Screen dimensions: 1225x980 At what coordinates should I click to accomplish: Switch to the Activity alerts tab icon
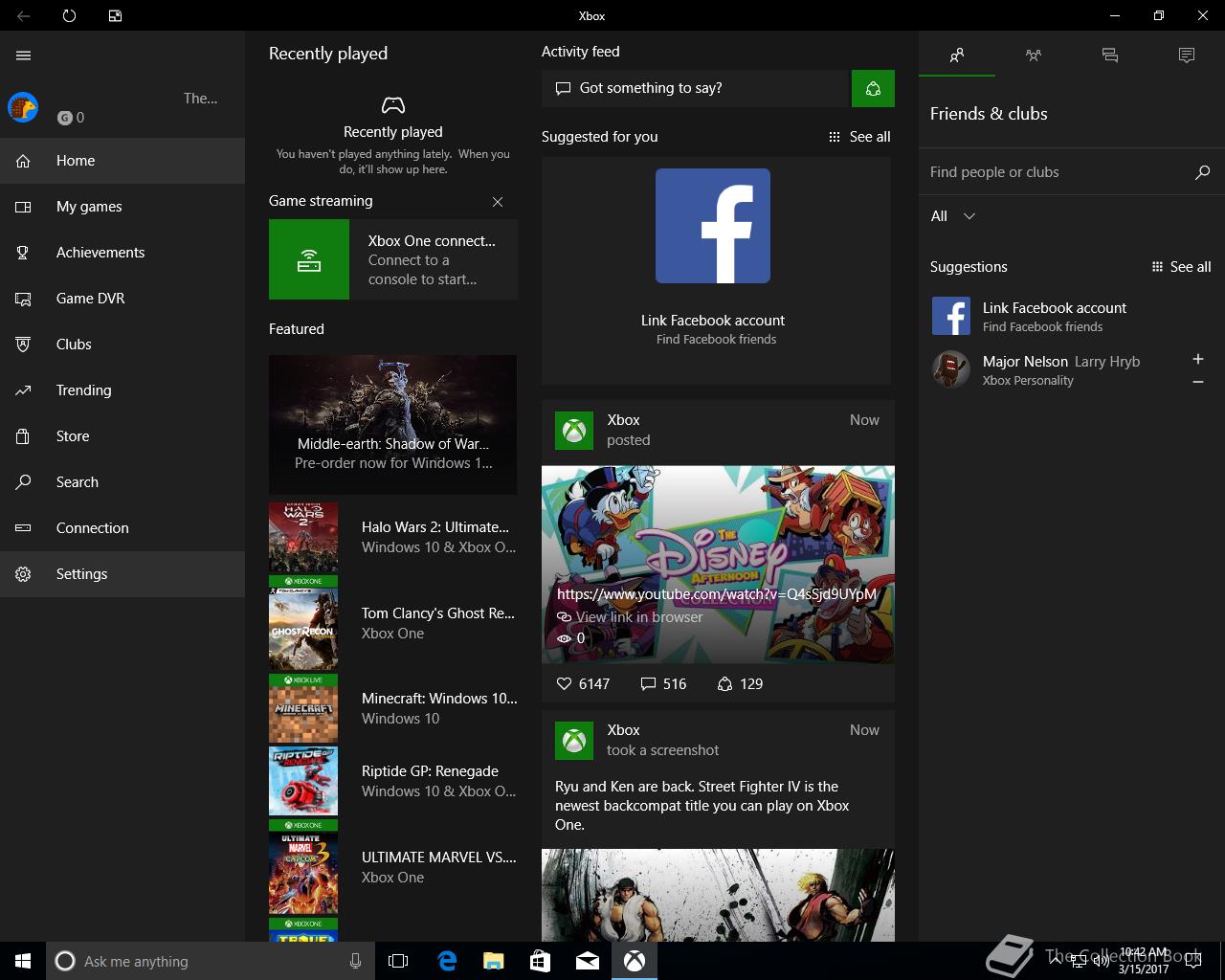[x=1187, y=56]
